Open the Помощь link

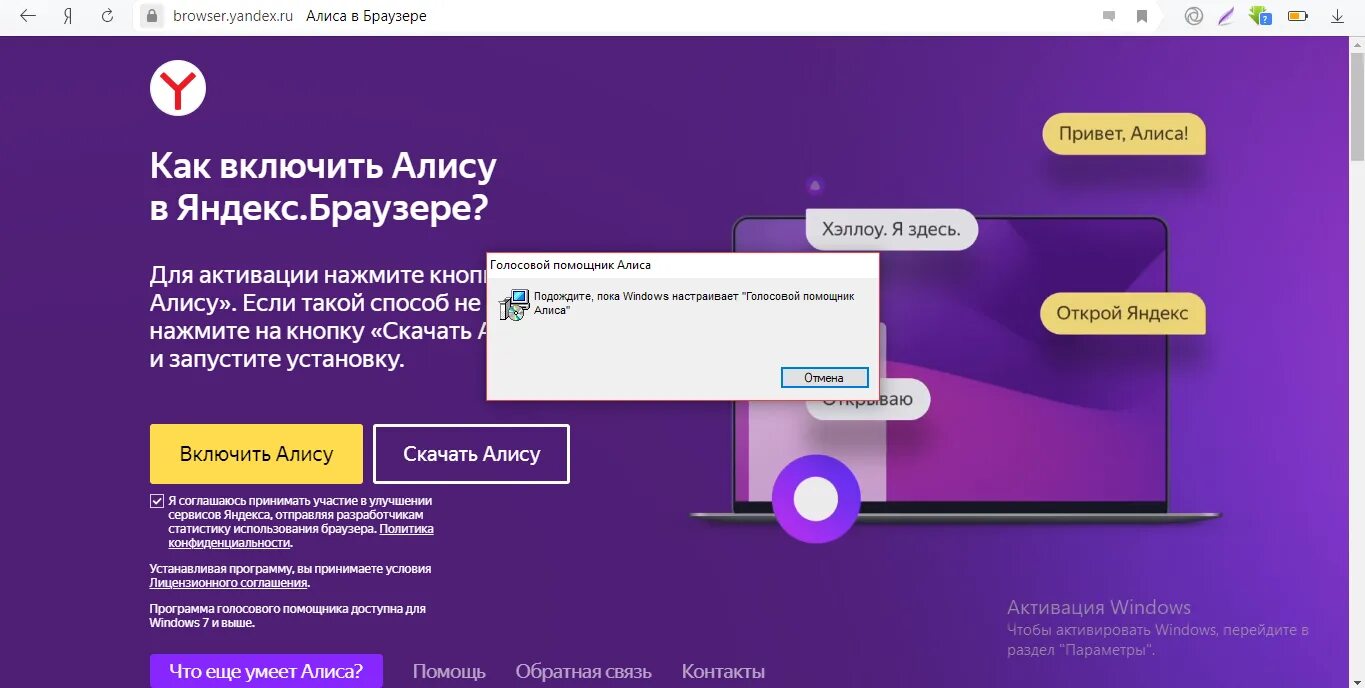coord(449,672)
